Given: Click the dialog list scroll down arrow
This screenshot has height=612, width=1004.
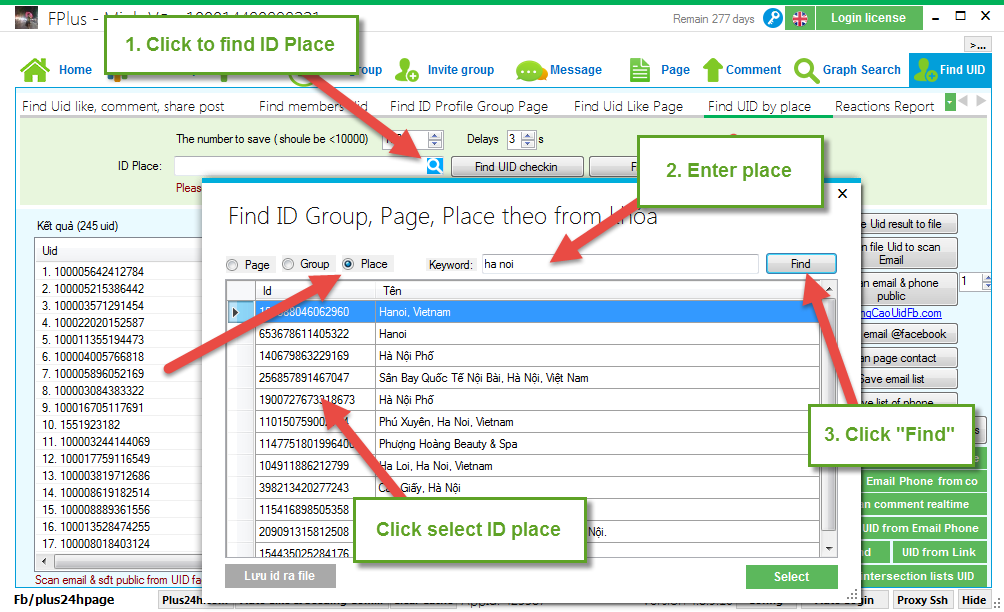Looking at the screenshot, I should pos(829,549).
